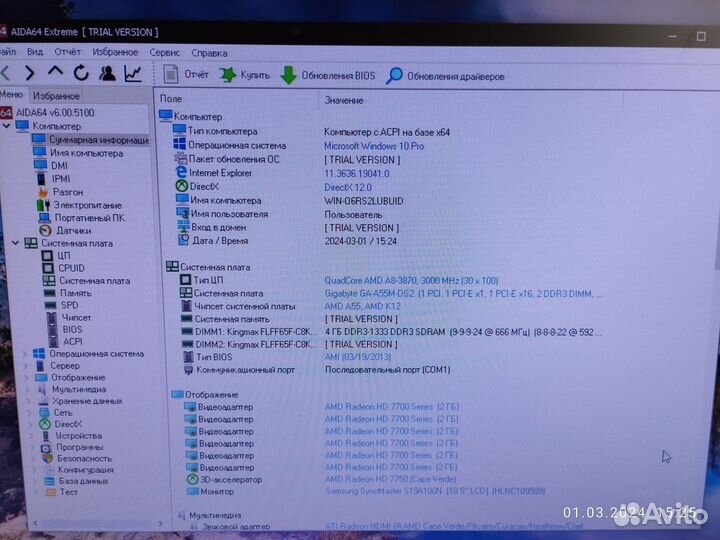Open the user manager icon in toolbar
This screenshot has height=540, width=720.
pos(107,73)
